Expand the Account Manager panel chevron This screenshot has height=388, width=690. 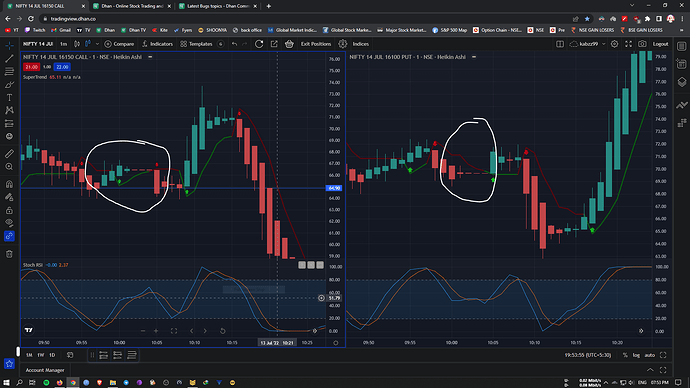pos(650,370)
